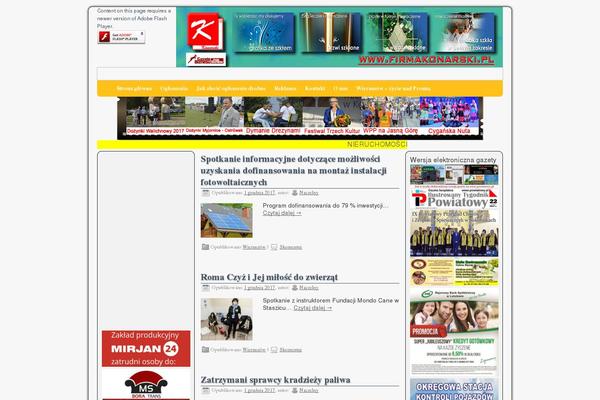This screenshot has width=600, height=400.
Task: Click the category link below the photovoltaic article
Action: click(x=254, y=247)
